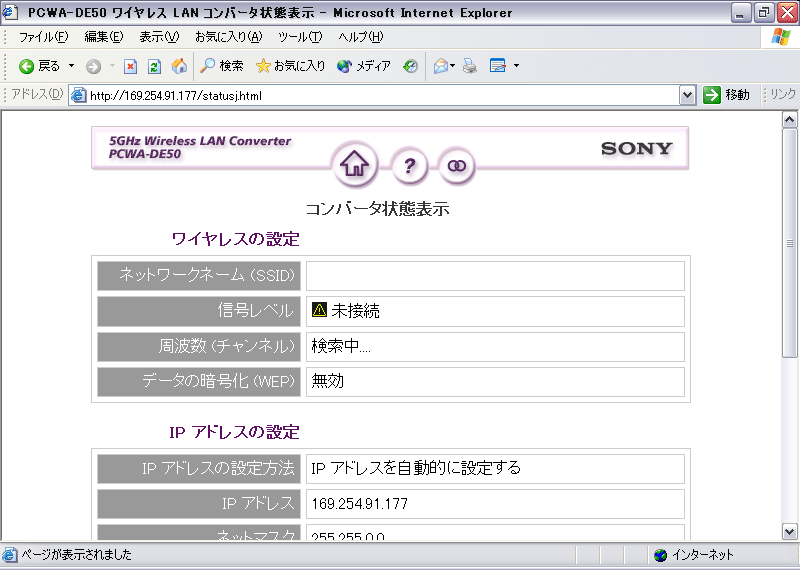The height and width of the screenshot is (570, 800).
Task: Open the forward history dropdown arrow
Action: coord(112,66)
